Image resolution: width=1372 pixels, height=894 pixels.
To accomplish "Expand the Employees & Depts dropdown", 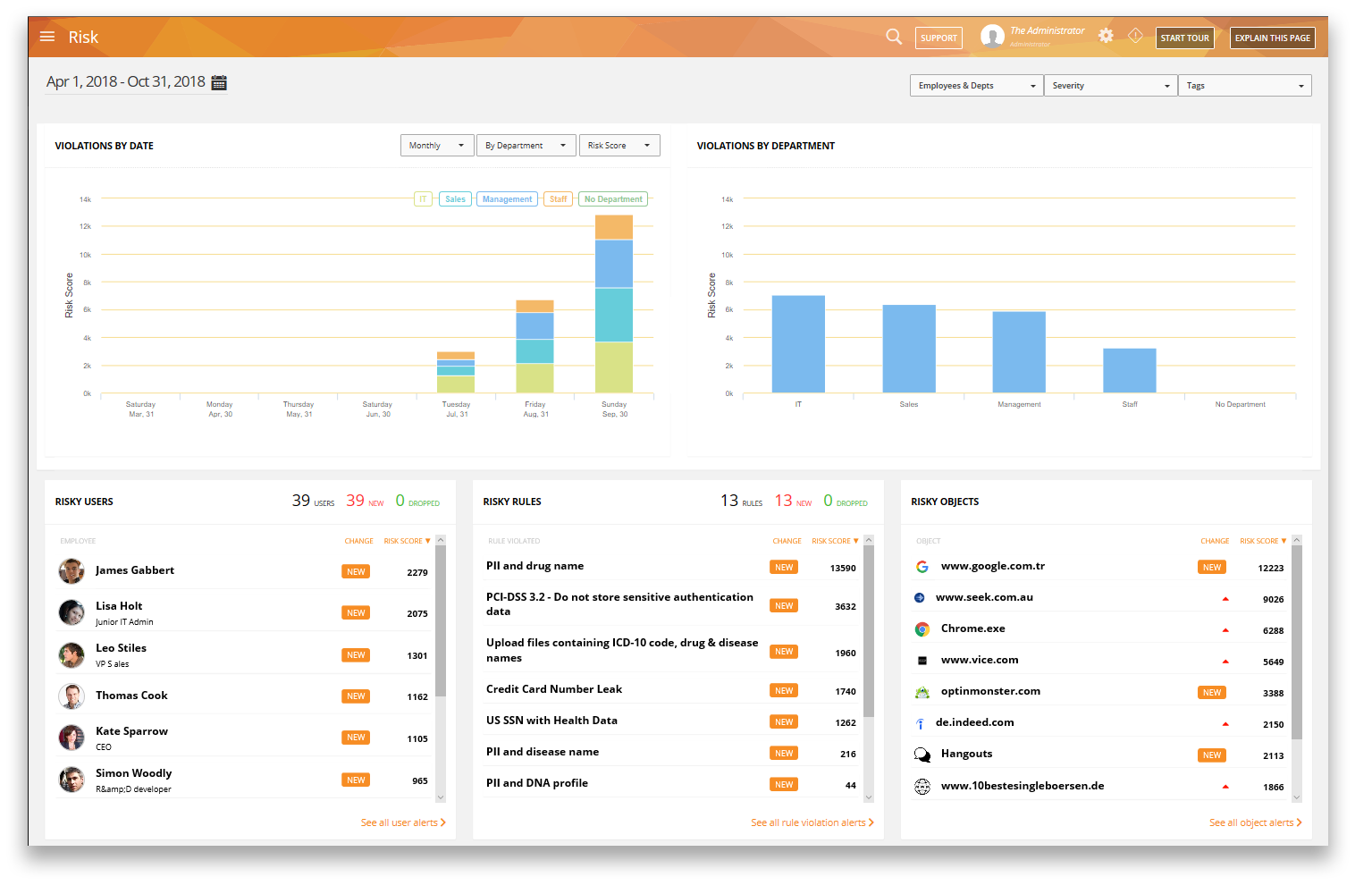I will (976, 86).
